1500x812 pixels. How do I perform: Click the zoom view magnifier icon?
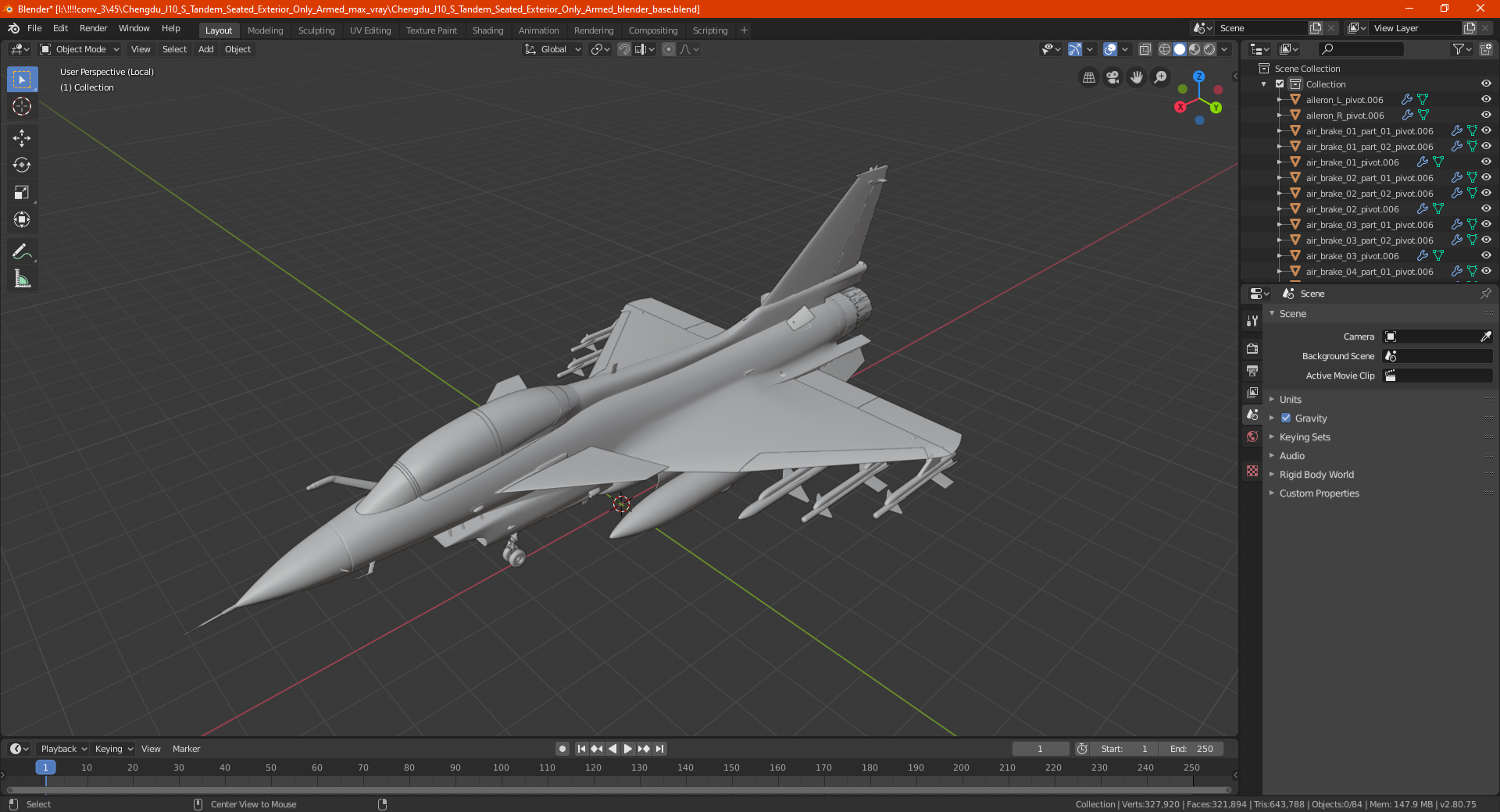1161,77
